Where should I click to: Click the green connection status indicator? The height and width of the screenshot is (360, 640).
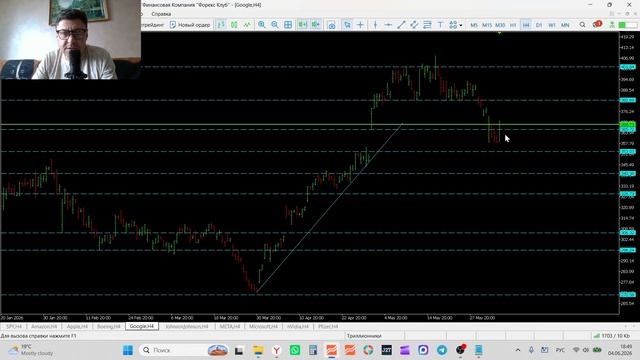click(x=627, y=25)
